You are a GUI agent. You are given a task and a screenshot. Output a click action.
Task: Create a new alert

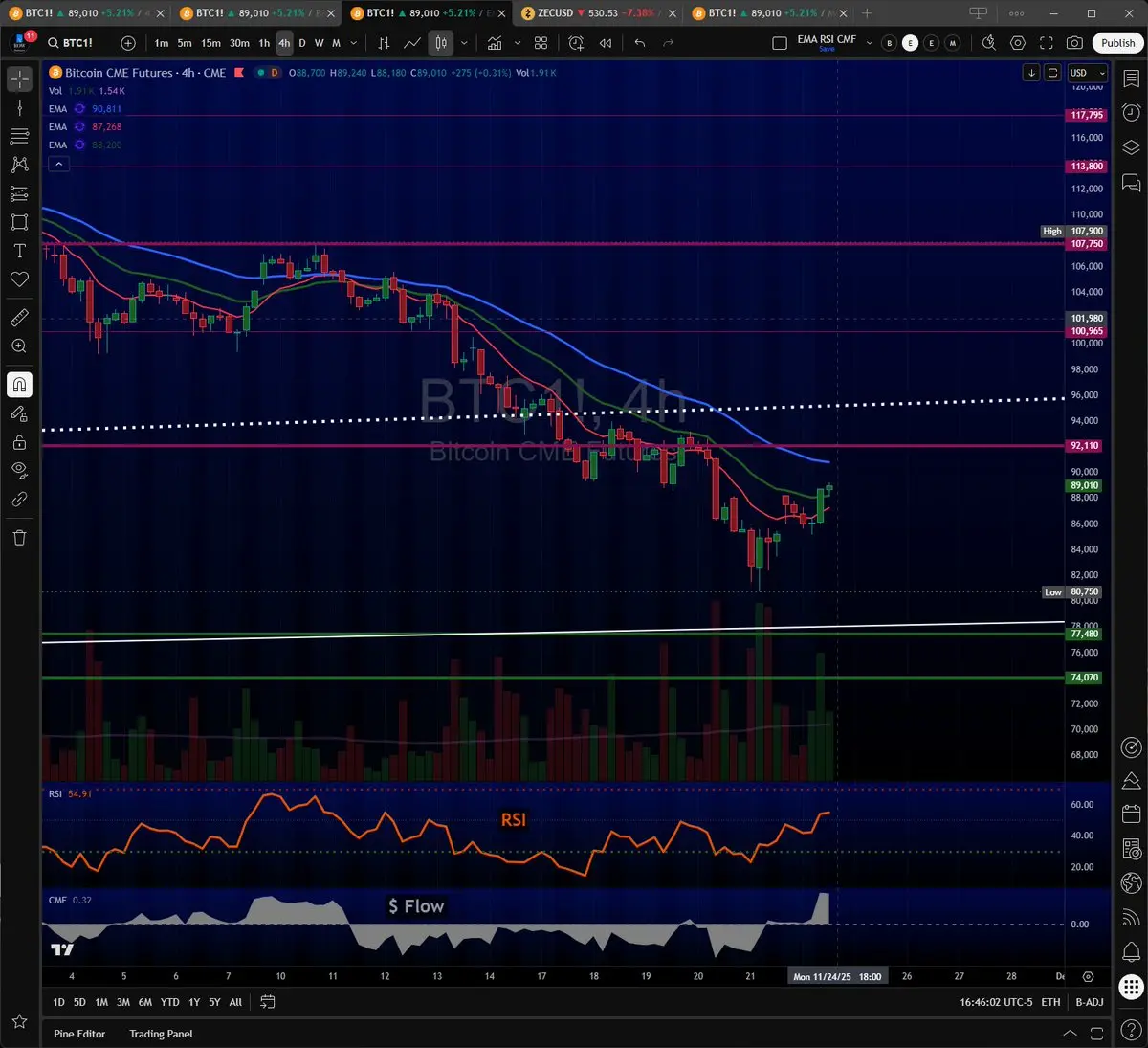(x=576, y=43)
